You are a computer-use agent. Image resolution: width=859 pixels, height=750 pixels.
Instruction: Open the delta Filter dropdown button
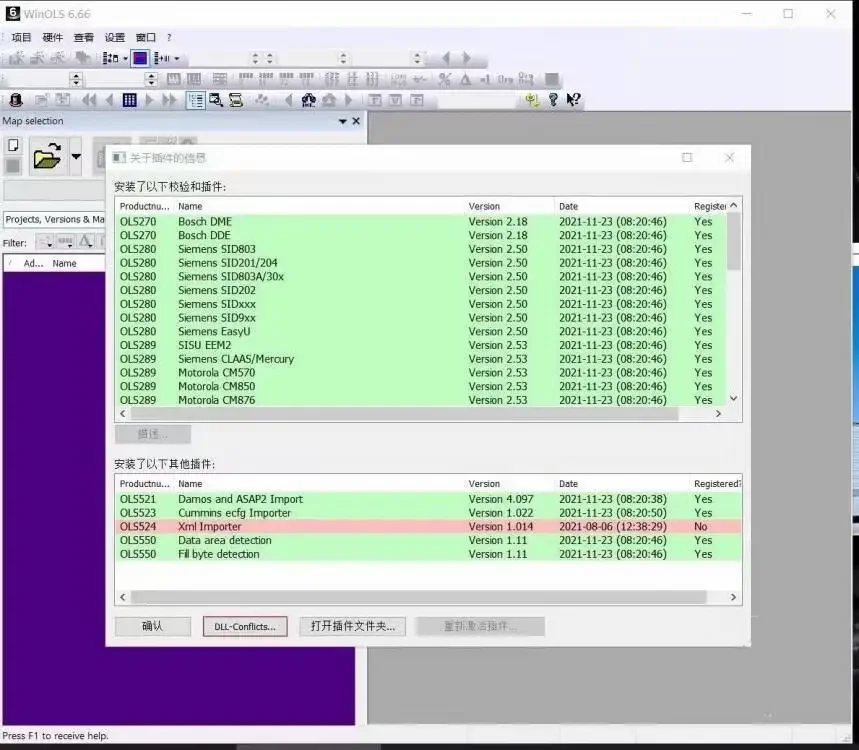coord(85,242)
